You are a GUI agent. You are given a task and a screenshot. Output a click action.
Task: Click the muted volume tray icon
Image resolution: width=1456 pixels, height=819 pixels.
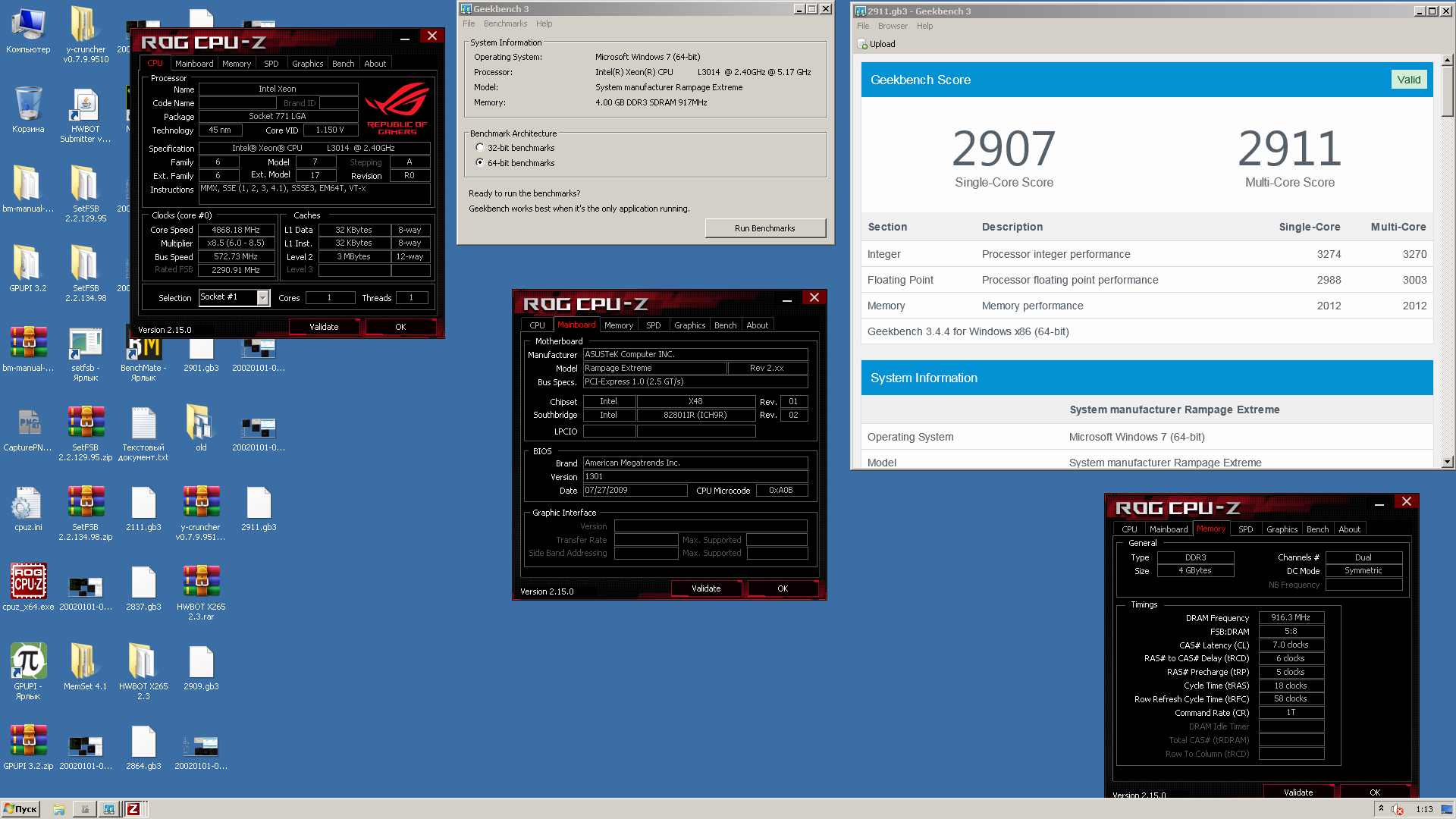point(1398,809)
